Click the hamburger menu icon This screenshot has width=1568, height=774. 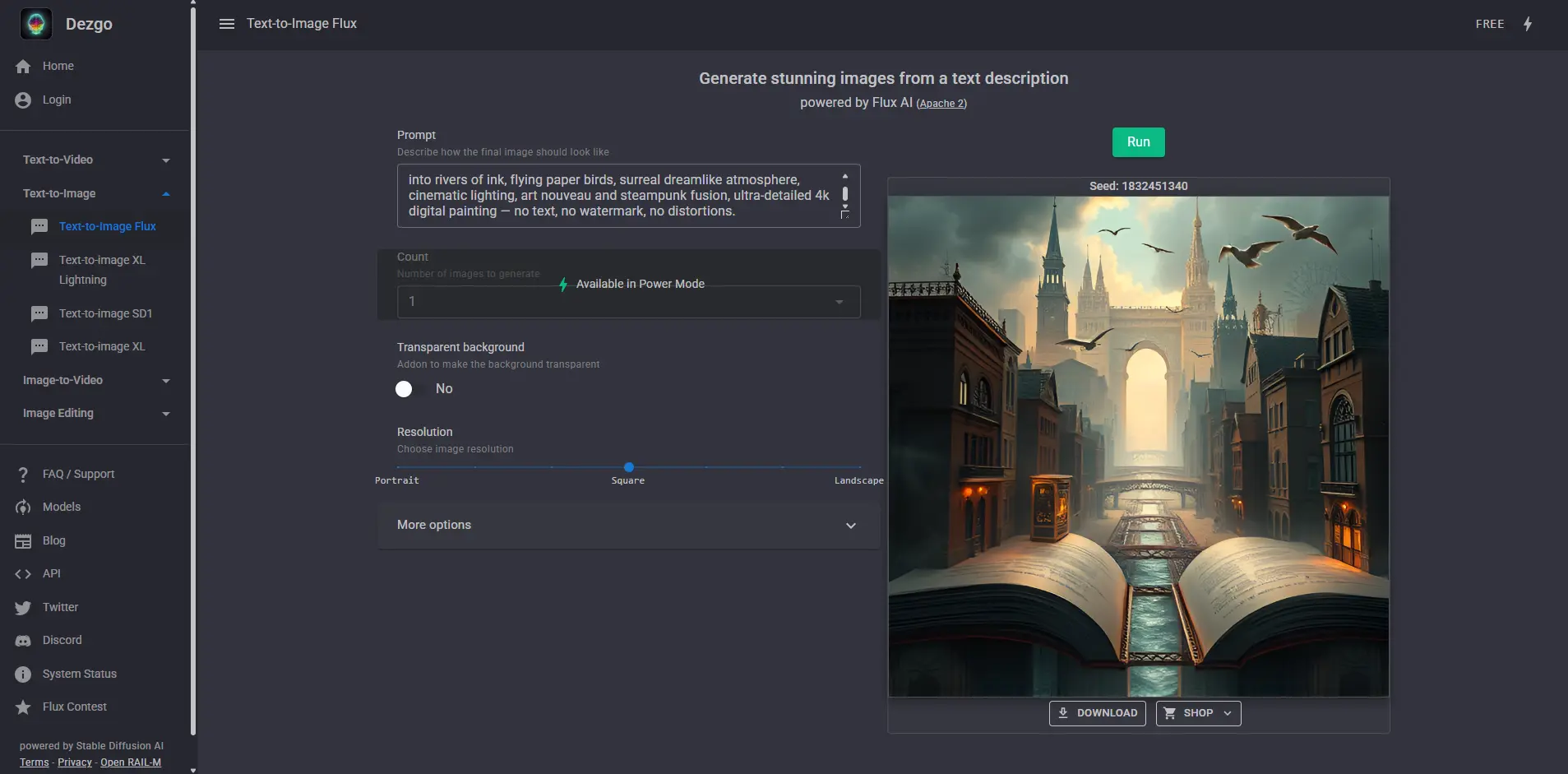click(227, 24)
